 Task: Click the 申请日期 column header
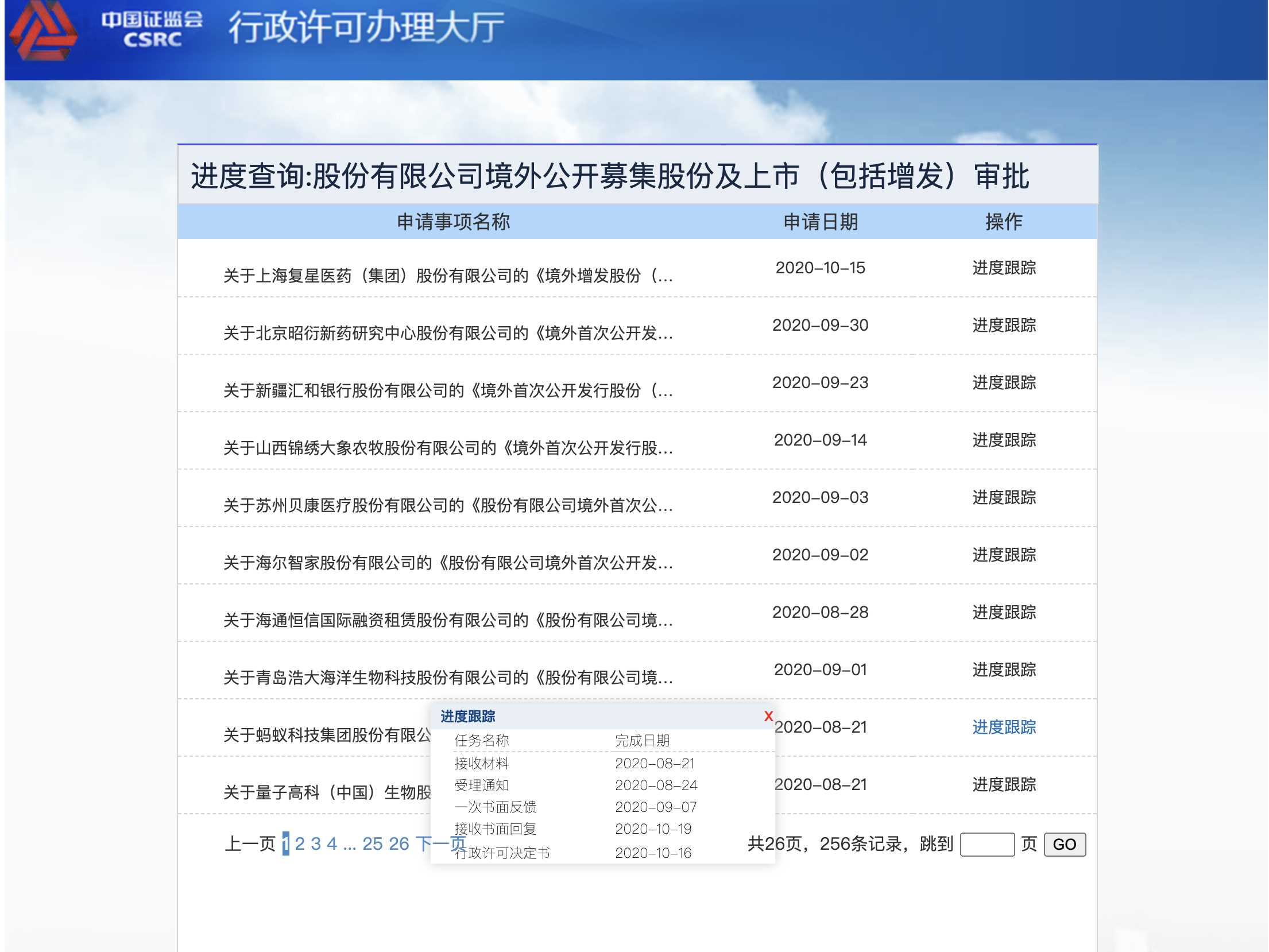coord(821,222)
